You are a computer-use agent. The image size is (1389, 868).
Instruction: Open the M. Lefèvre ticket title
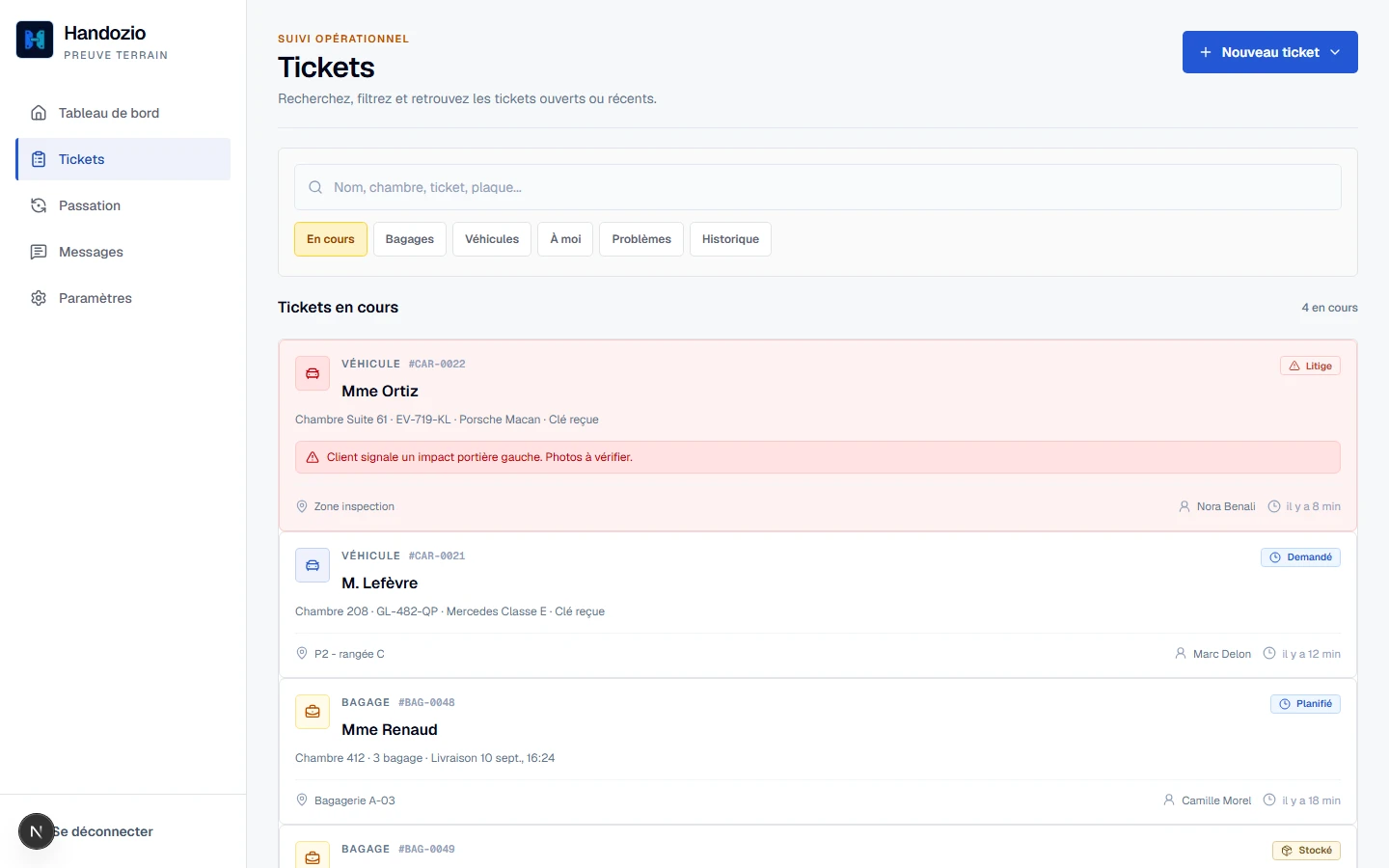point(380,583)
